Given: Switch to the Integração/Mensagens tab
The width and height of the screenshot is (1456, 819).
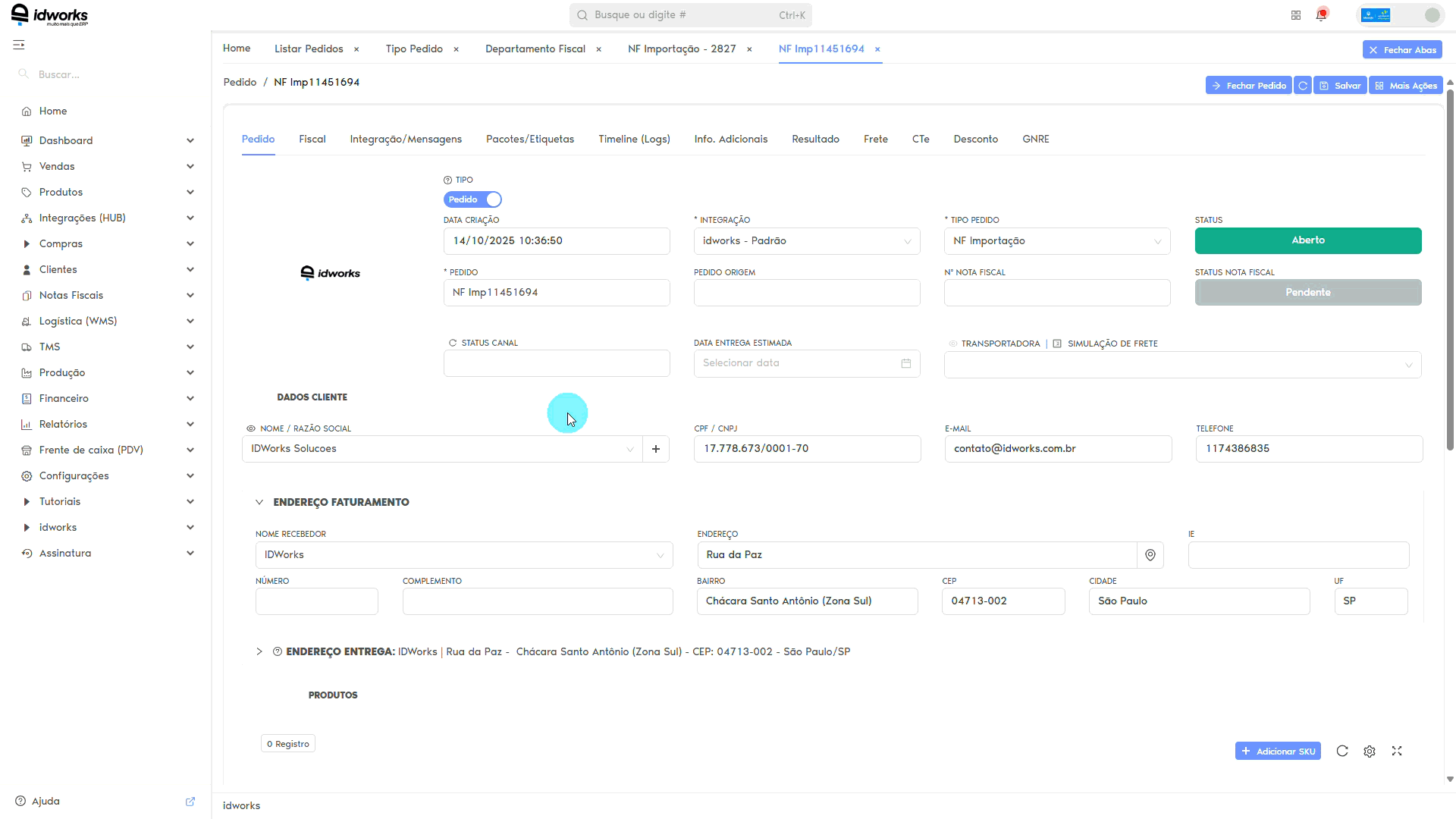Looking at the screenshot, I should coord(406,139).
